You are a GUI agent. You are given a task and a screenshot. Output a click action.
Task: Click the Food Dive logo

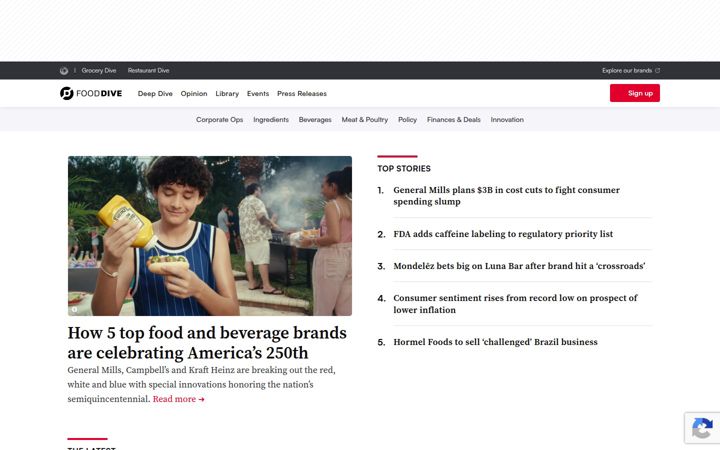click(x=91, y=93)
